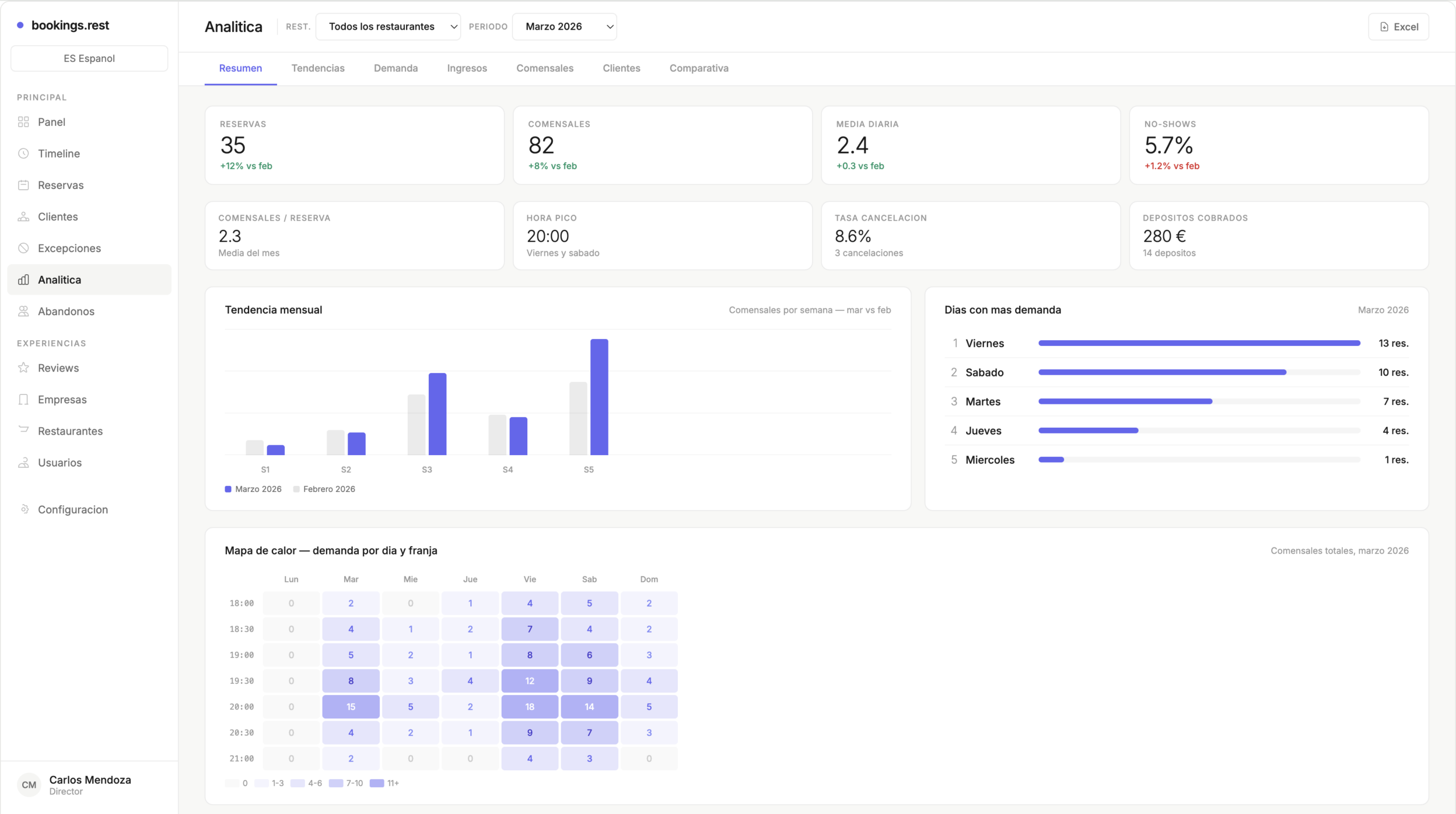Click the Comensales / Reserva 2.3 card
Image resolution: width=1456 pixels, height=814 pixels.
[x=354, y=235]
